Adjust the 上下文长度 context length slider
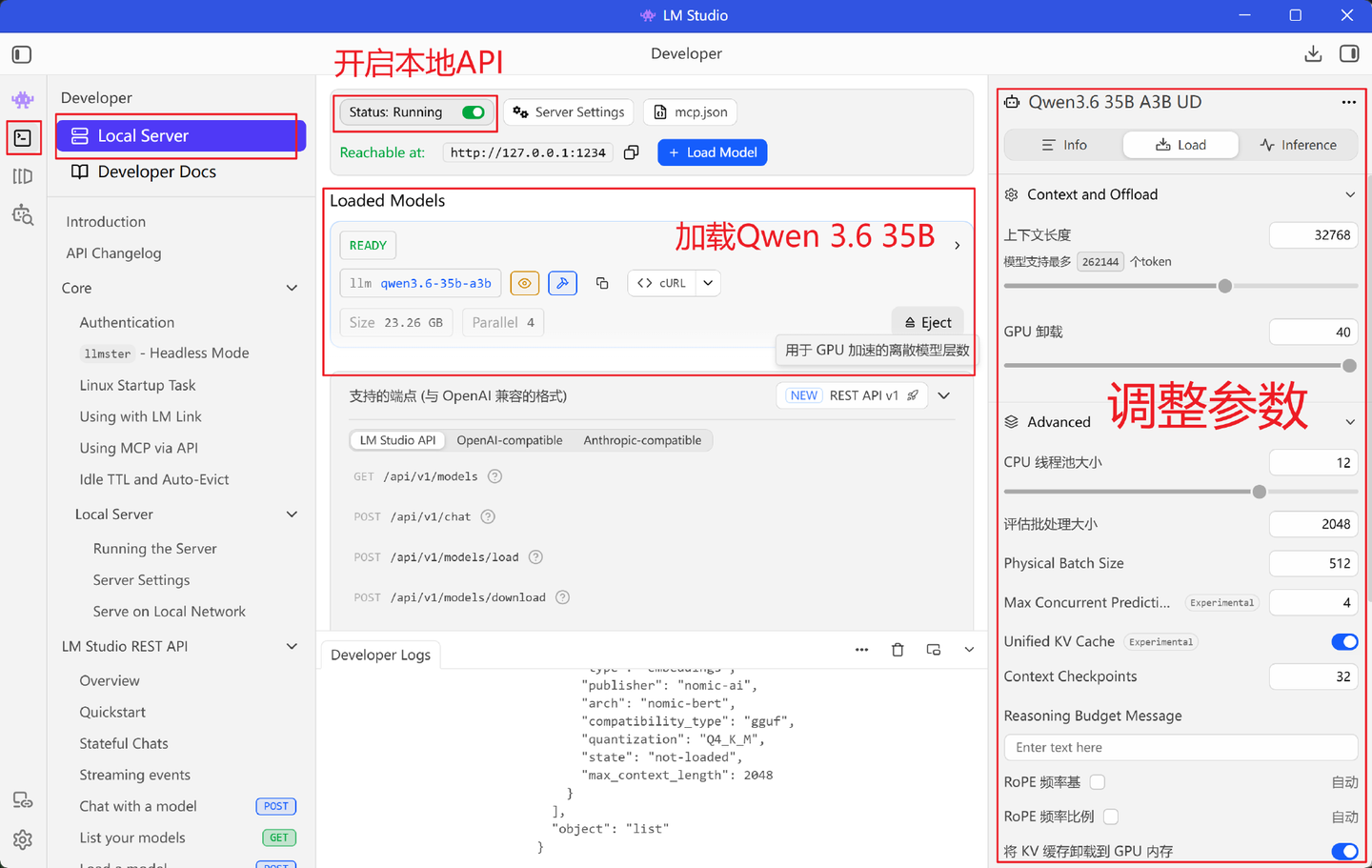 [1225, 286]
